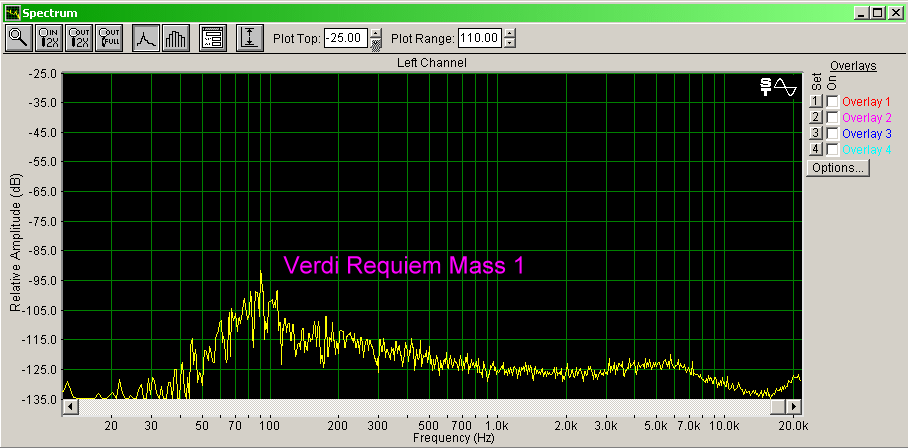Click the -25.0 amplitude axis value
This screenshot has height=448, width=908.
click(43, 74)
